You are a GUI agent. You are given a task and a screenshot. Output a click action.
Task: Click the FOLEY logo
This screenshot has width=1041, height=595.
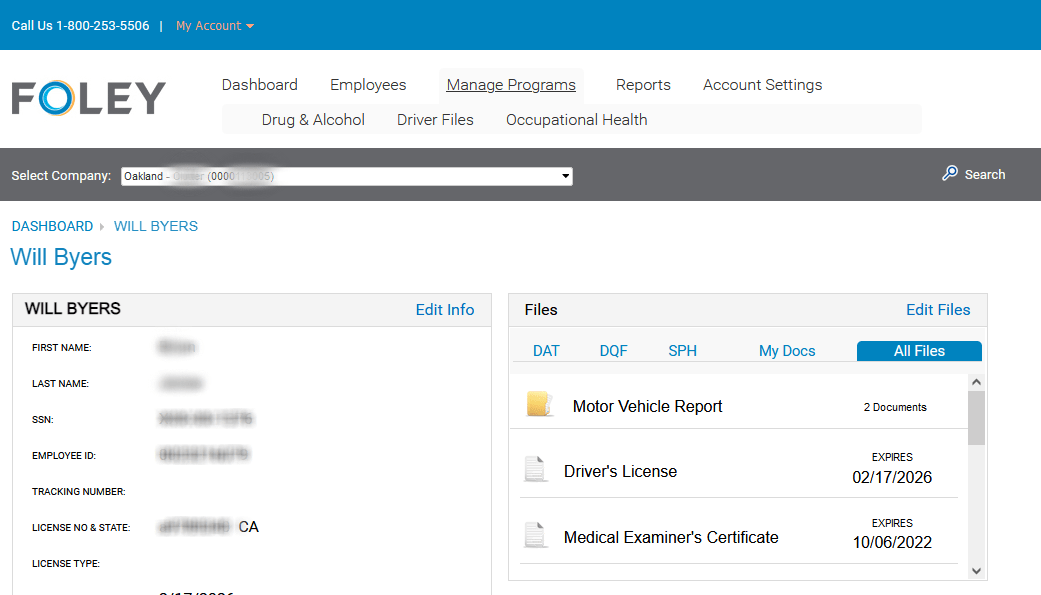point(88,97)
